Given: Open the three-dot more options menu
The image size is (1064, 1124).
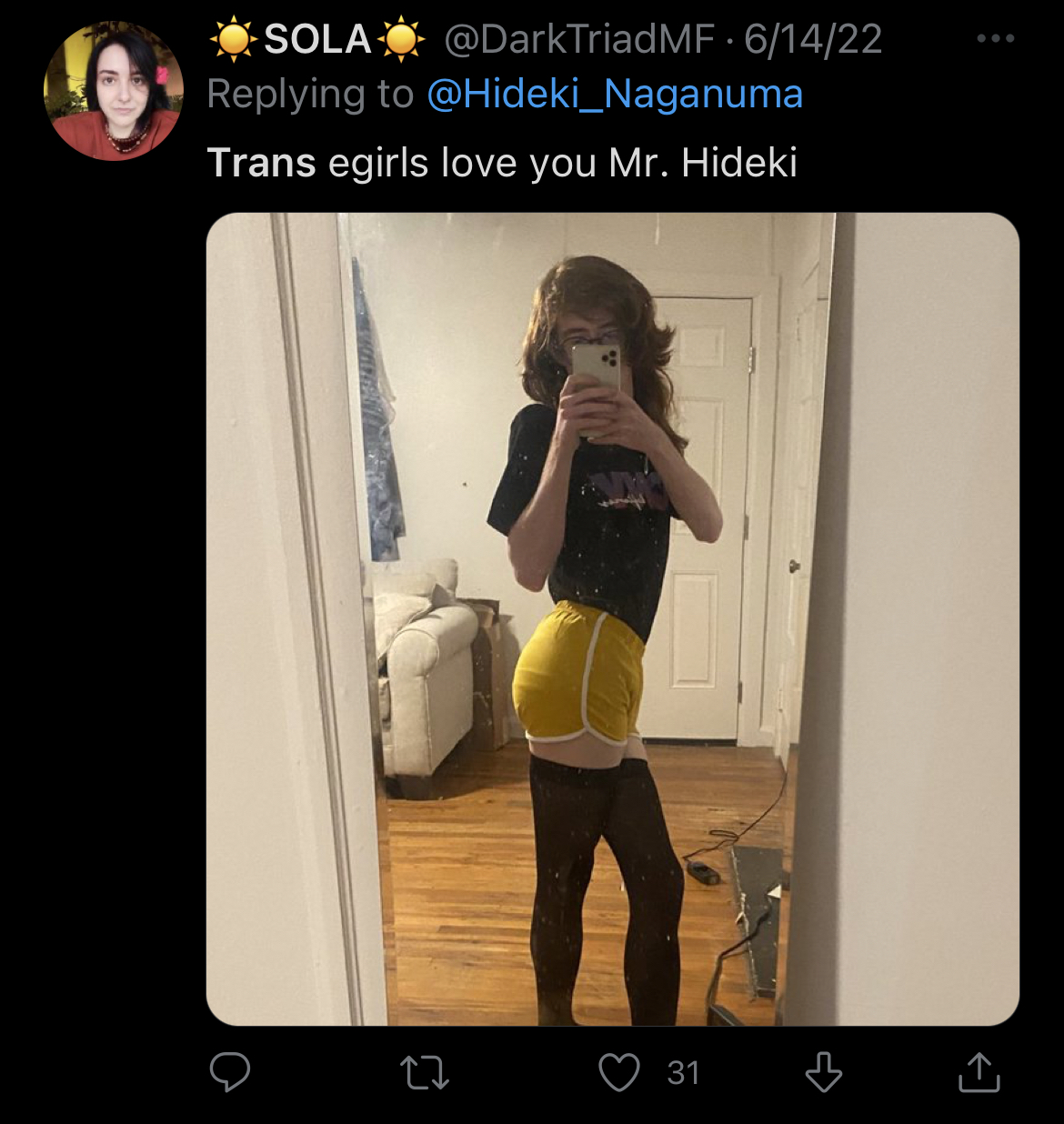Looking at the screenshot, I should 996,39.
